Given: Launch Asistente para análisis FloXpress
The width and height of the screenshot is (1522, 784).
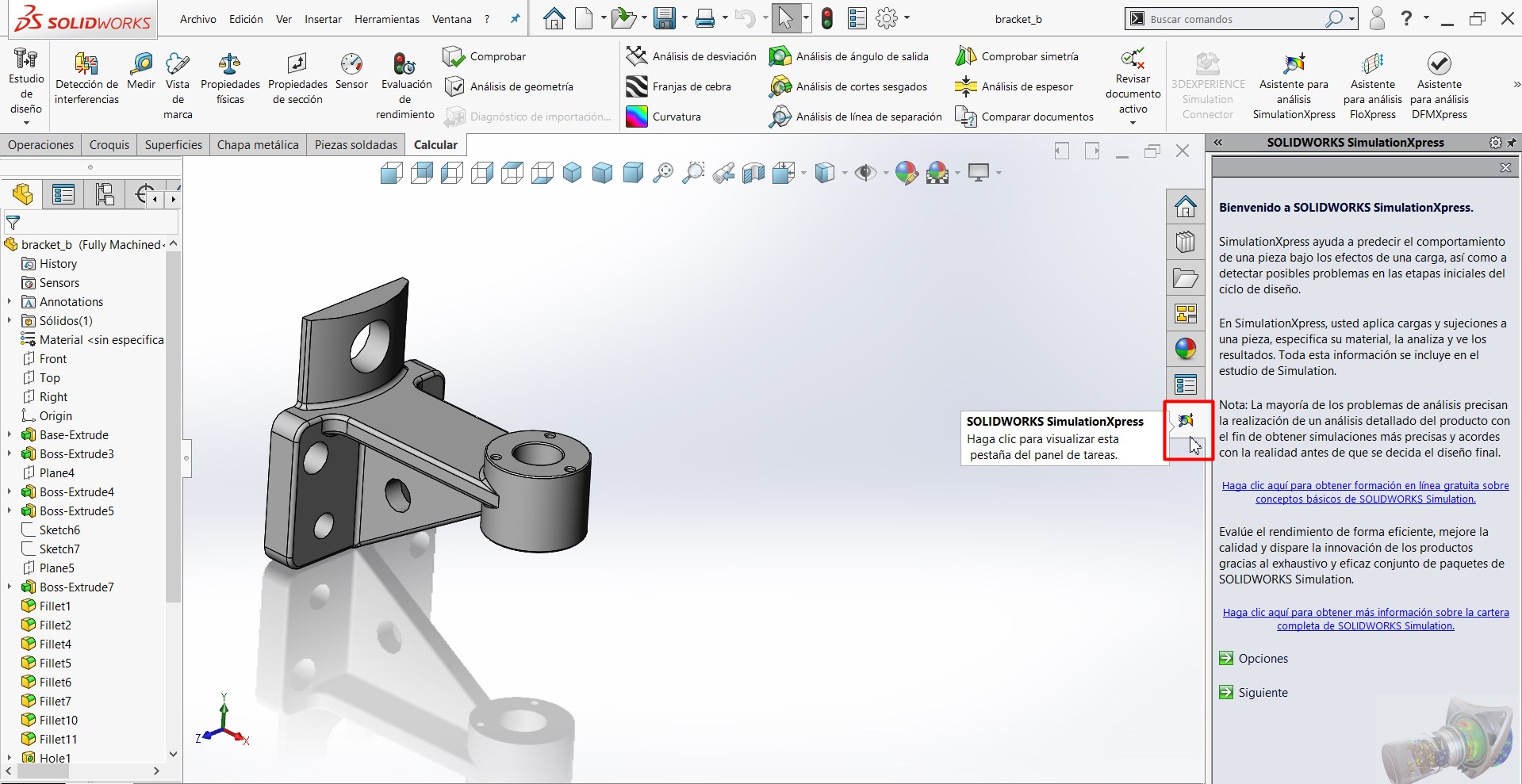Looking at the screenshot, I should tap(1372, 86).
